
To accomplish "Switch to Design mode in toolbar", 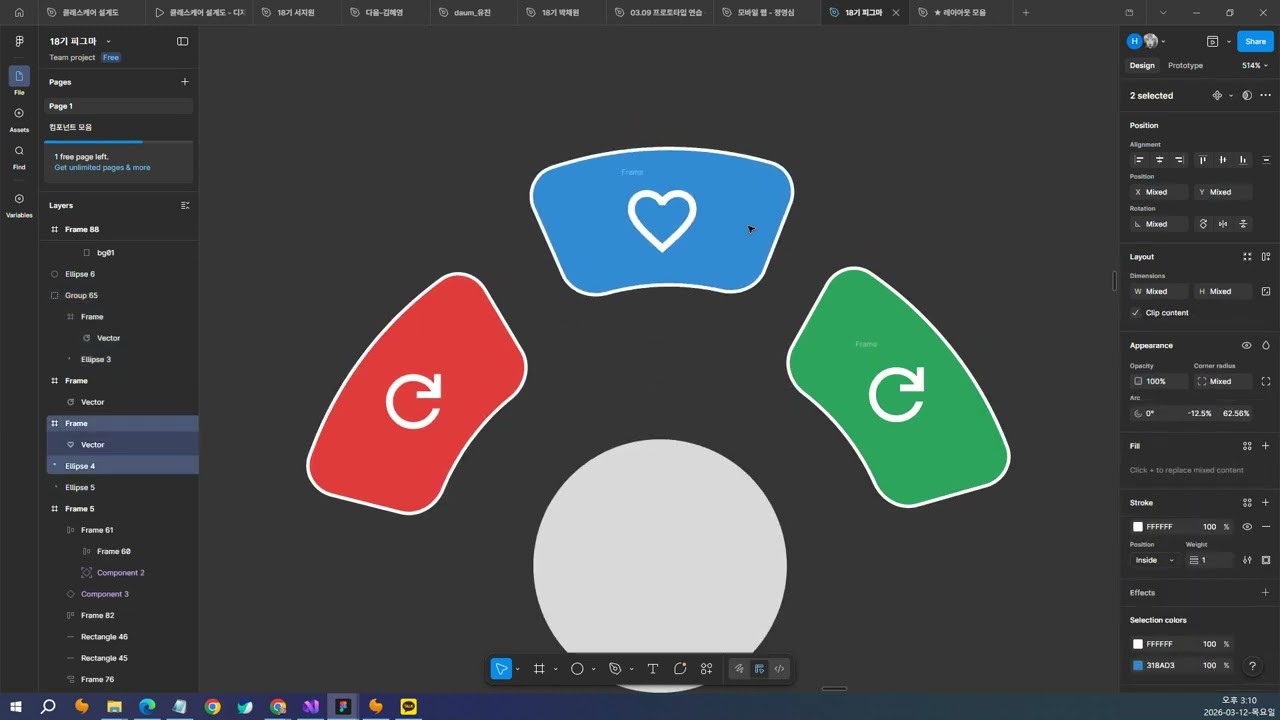I will coord(759,669).
